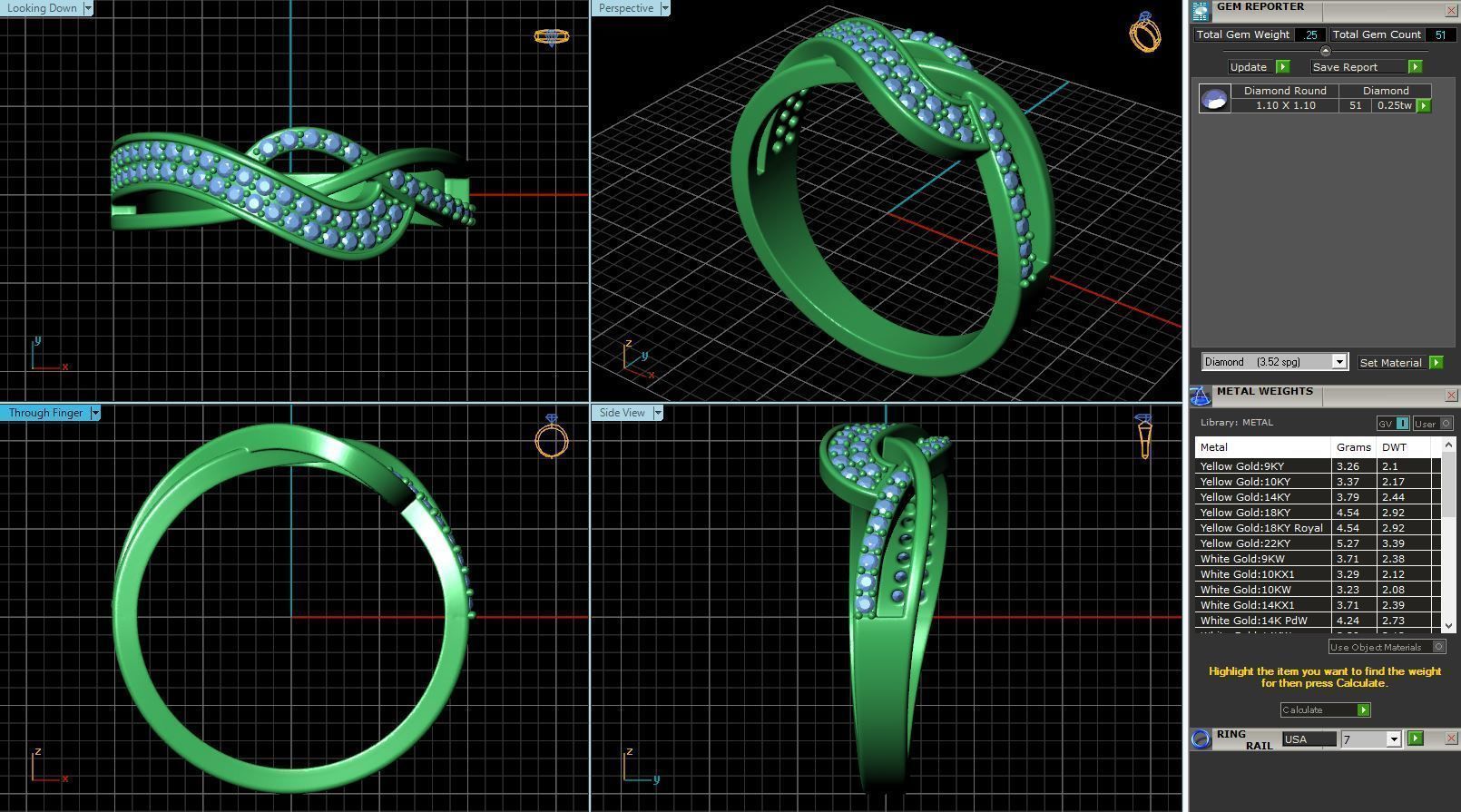
Task: Select the White Gold:14K PdW row
Action: point(1318,621)
